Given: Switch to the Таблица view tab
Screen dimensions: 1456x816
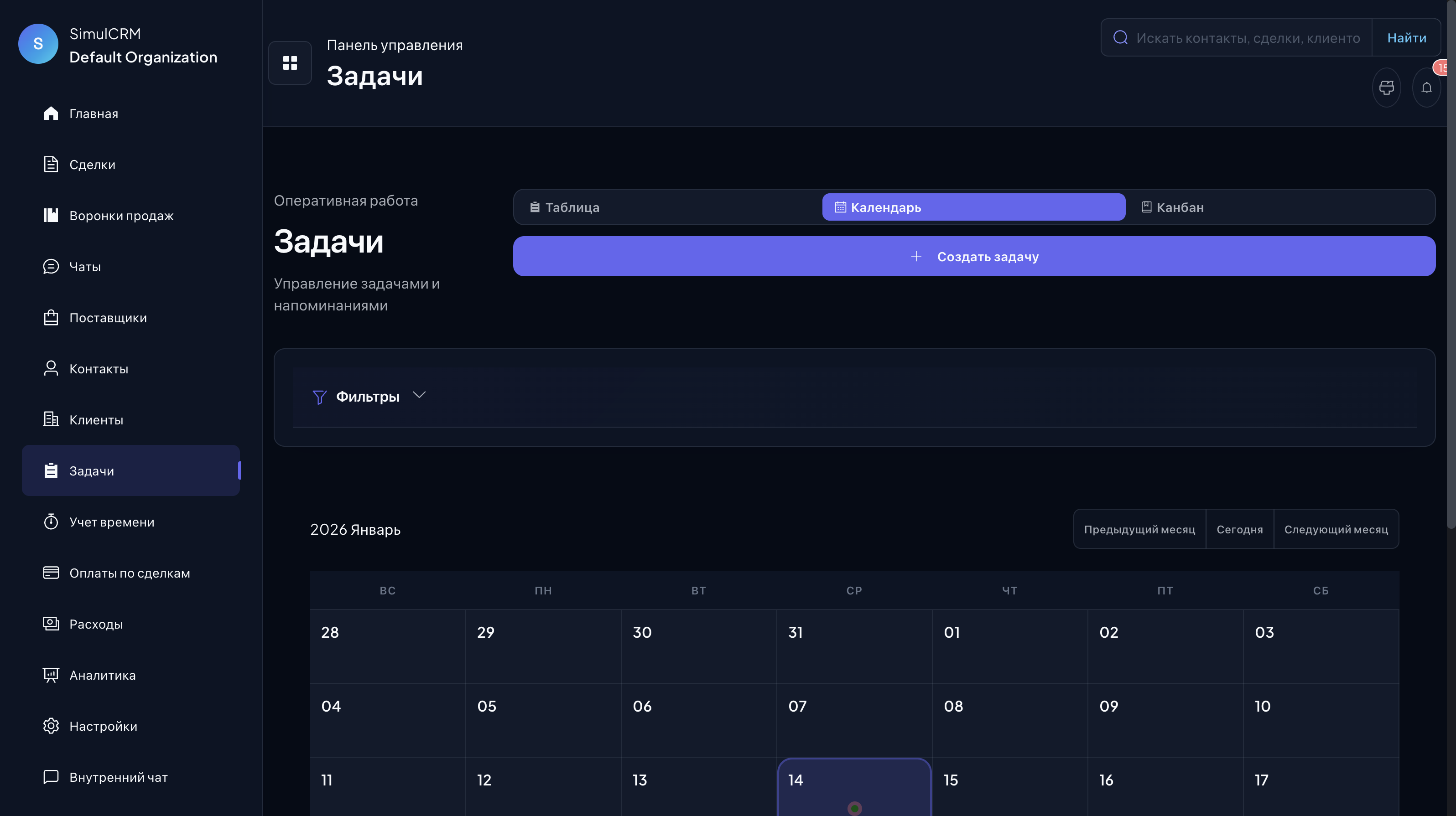Looking at the screenshot, I should tap(667, 207).
